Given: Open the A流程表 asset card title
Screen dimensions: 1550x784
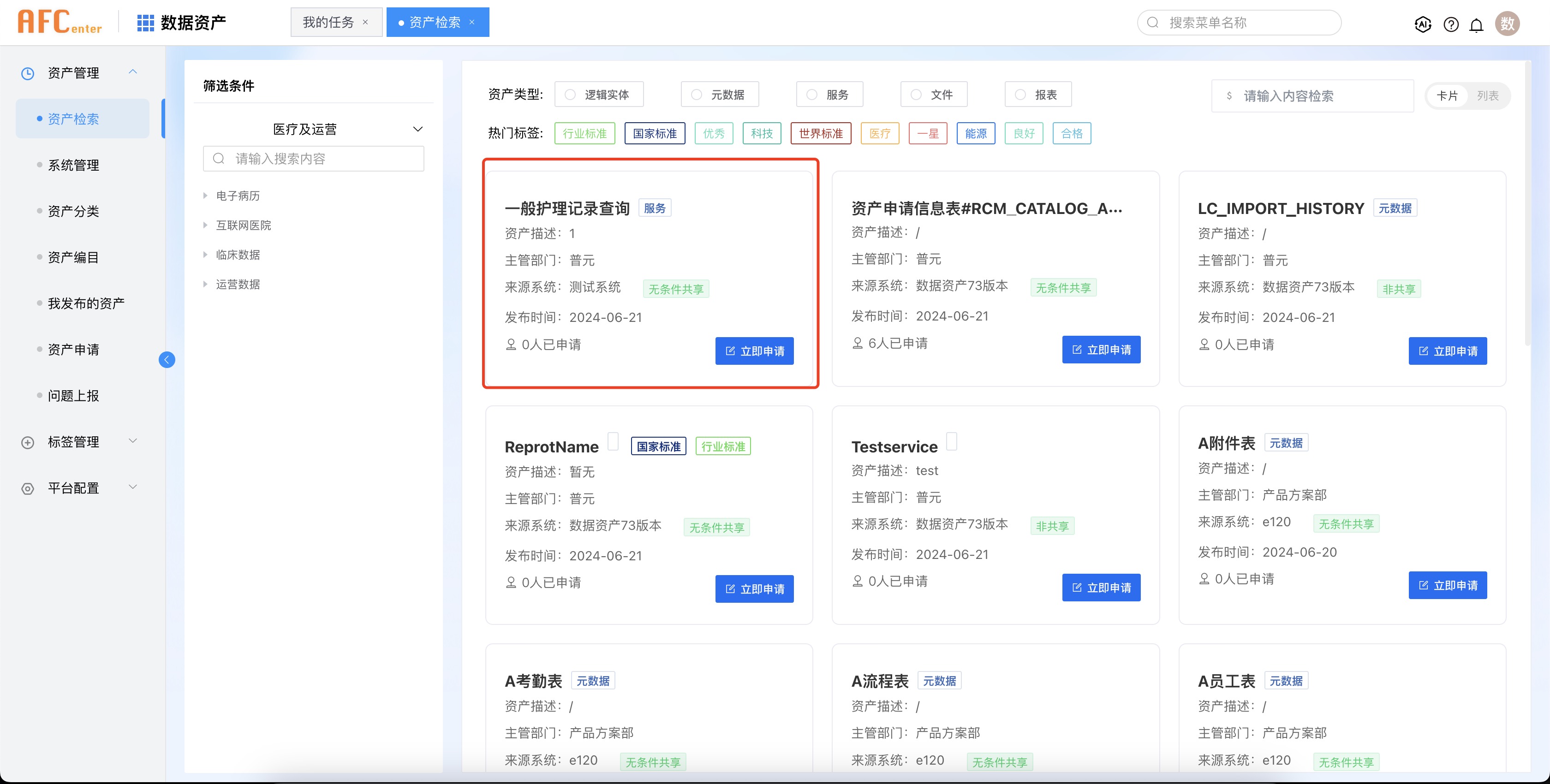Looking at the screenshot, I should tap(880, 681).
